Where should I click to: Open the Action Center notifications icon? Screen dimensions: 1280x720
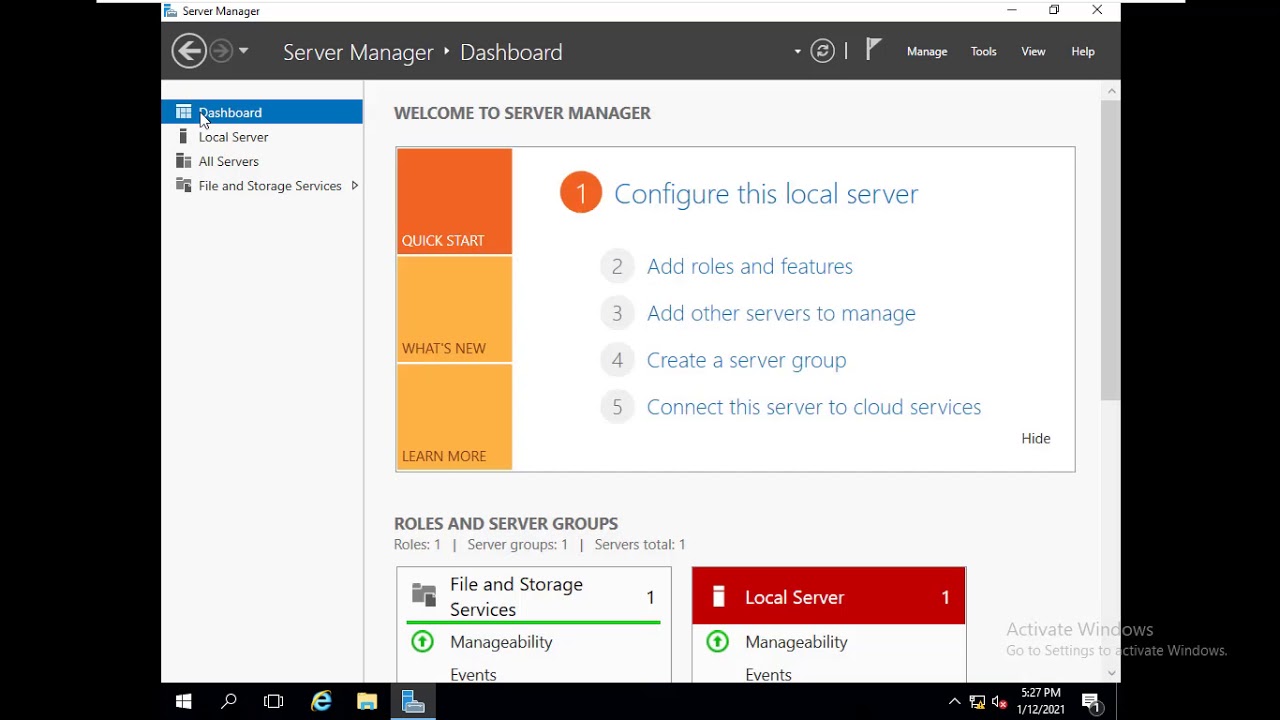(x=1093, y=702)
